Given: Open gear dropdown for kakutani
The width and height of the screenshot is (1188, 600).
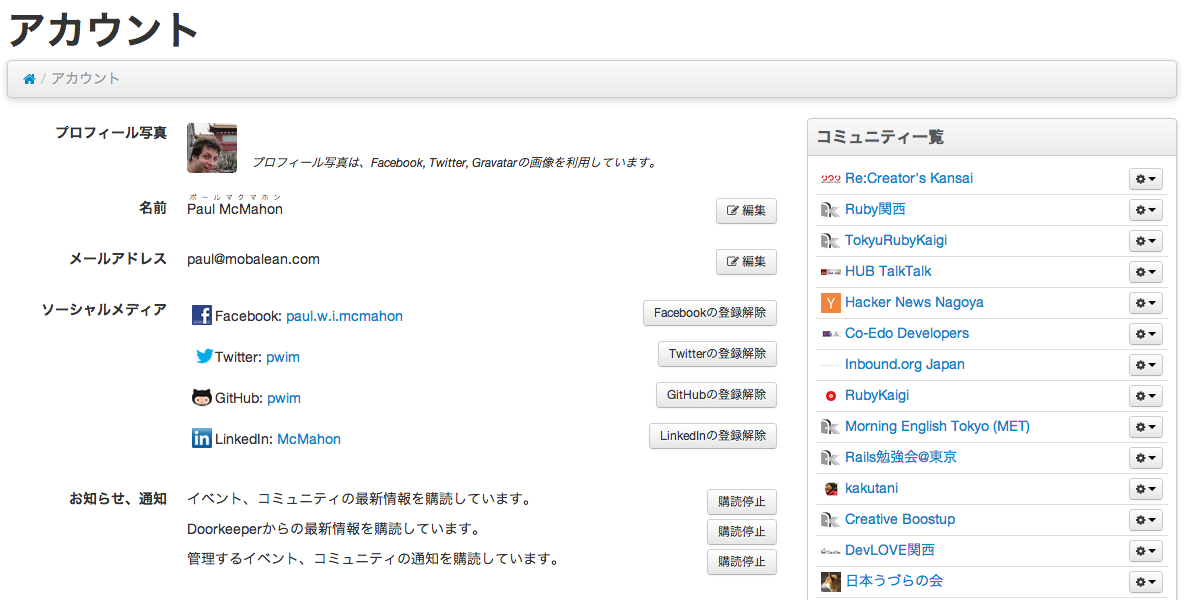Looking at the screenshot, I should pyautogui.click(x=1146, y=489).
